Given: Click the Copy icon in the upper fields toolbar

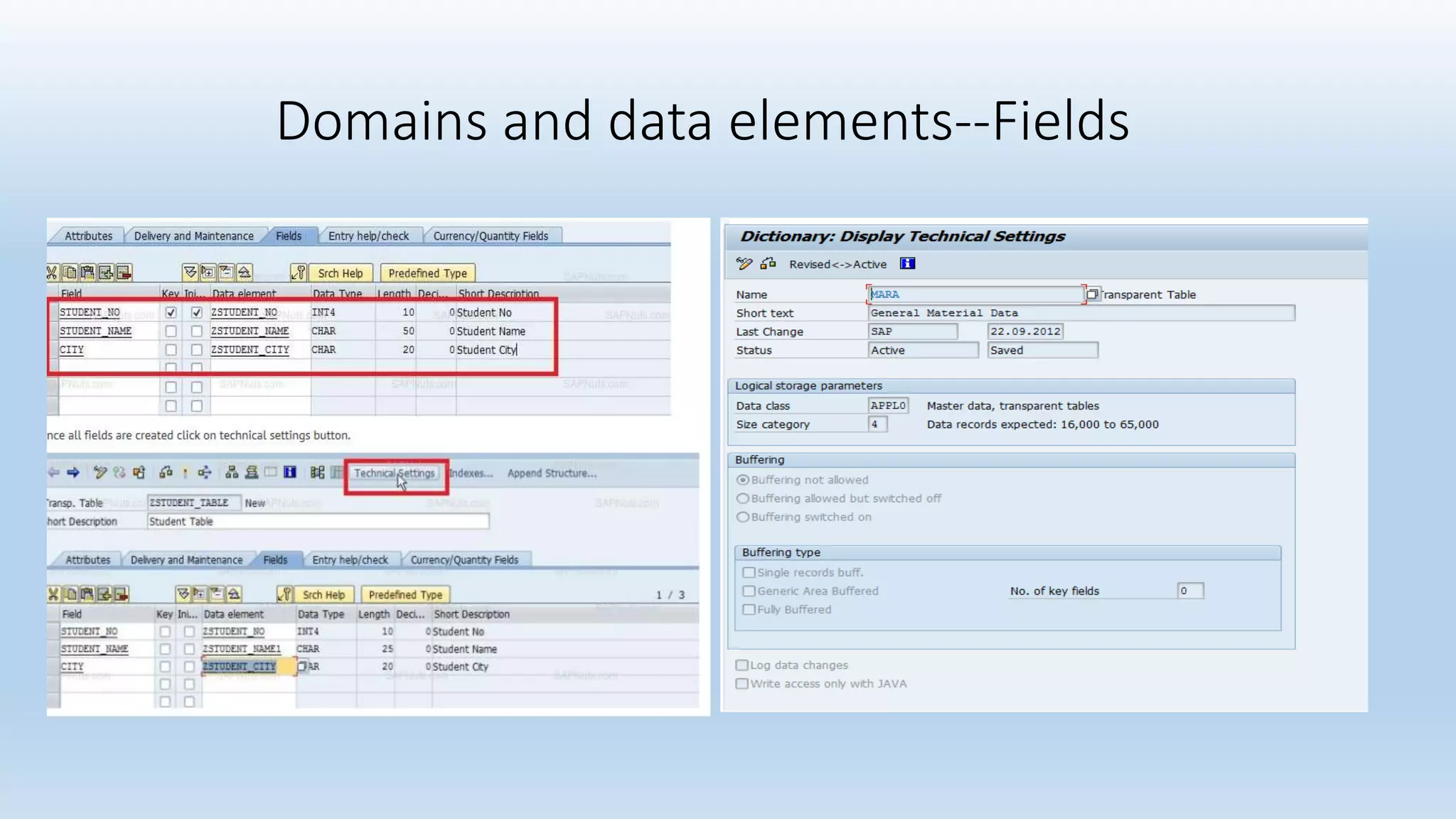Looking at the screenshot, I should tap(70, 272).
